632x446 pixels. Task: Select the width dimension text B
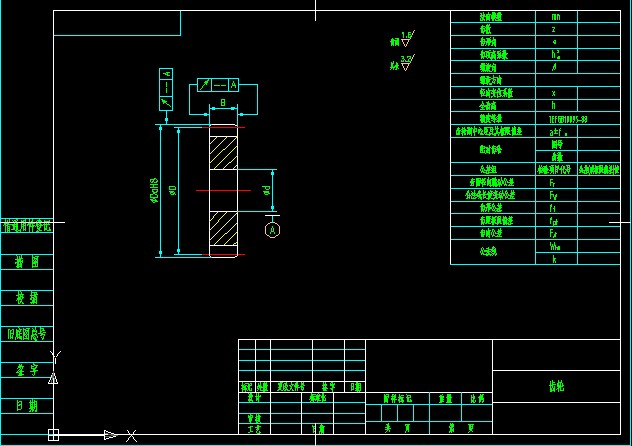coord(223,103)
